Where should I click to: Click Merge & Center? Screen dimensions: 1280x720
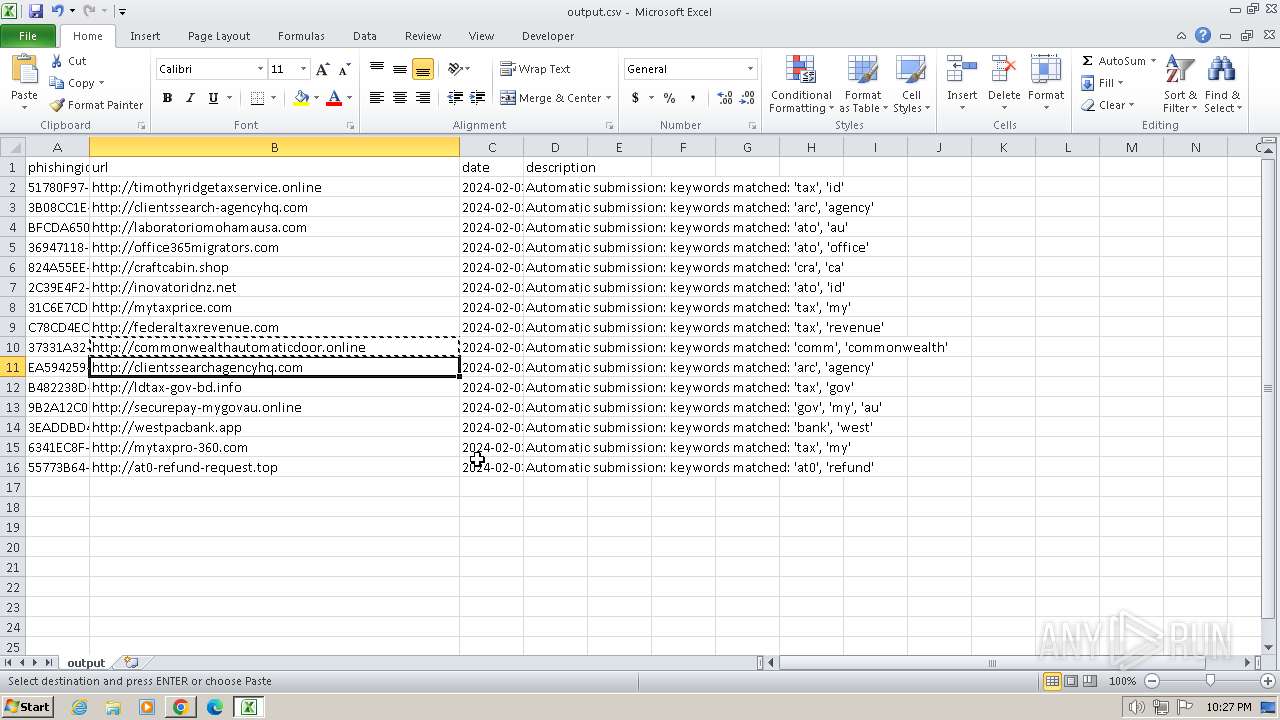pos(551,98)
